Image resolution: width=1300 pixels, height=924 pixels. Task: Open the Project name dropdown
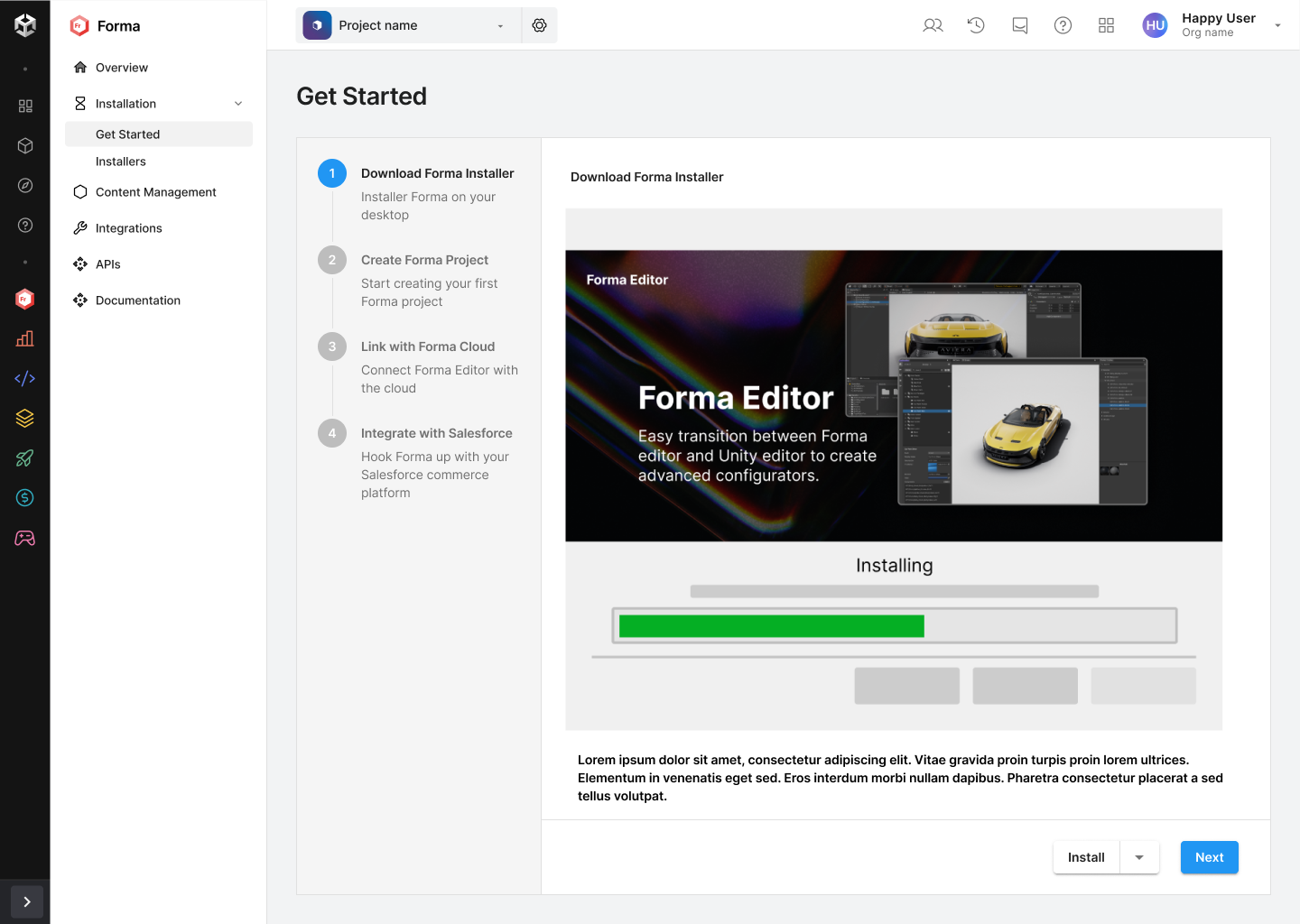tap(409, 25)
